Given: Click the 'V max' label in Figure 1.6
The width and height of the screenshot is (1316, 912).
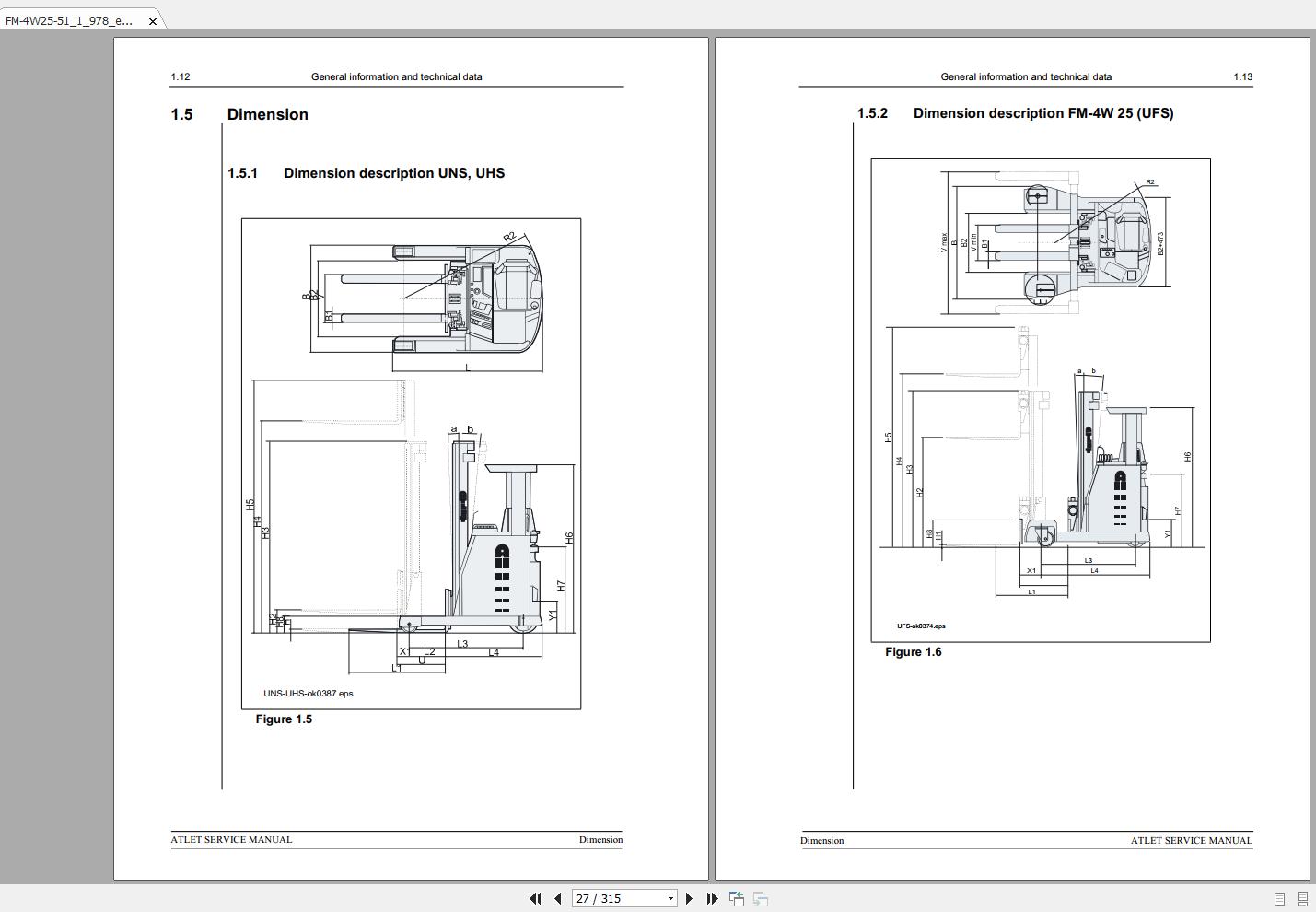Looking at the screenshot, I should click(944, 243).
